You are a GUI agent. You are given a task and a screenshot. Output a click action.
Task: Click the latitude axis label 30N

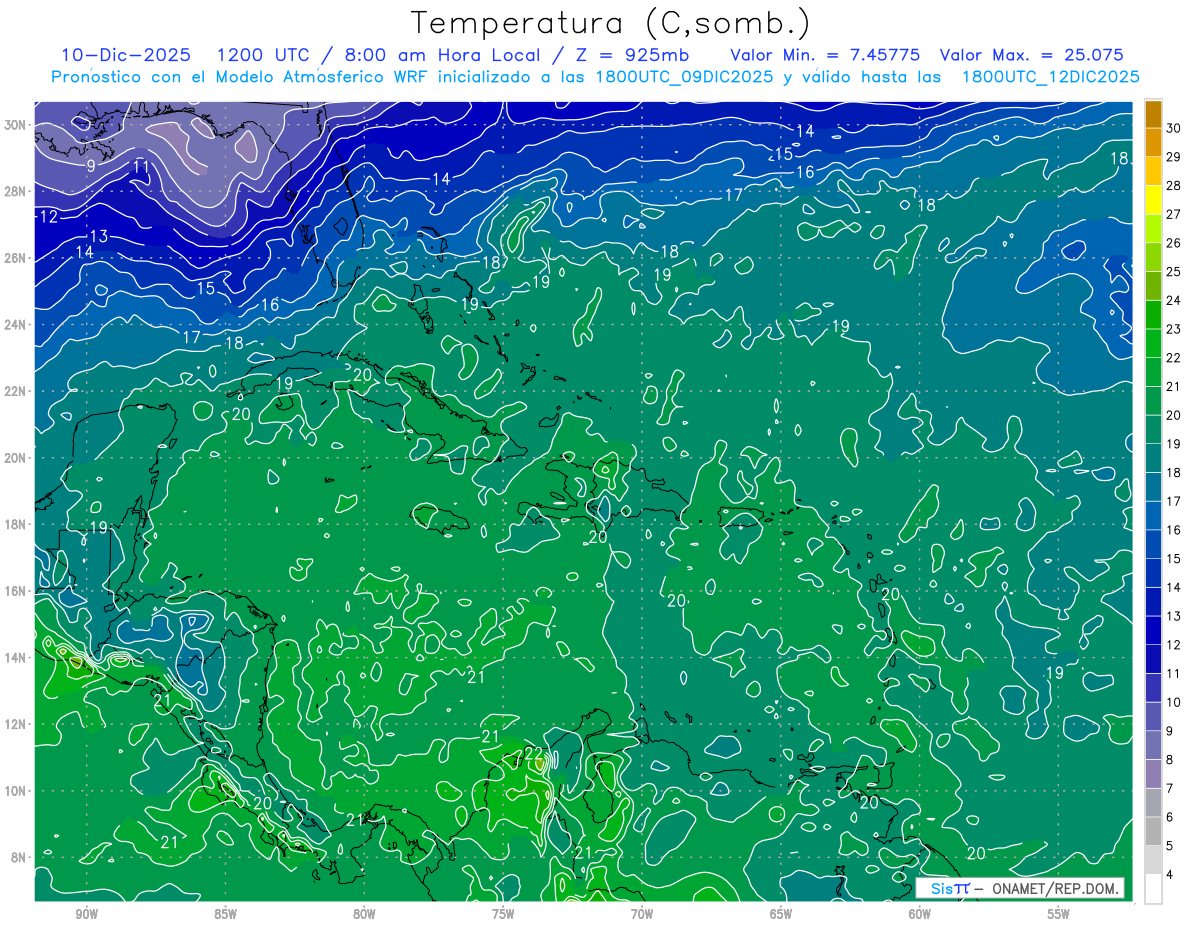pyautogui.click(x=16, y=125)
